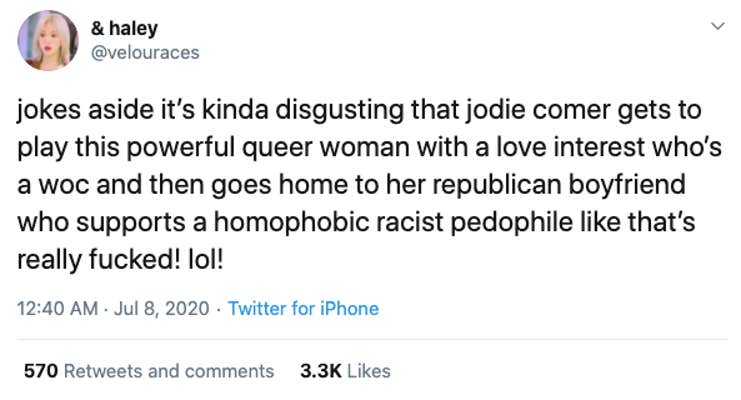This screenshot has height=400, width=741.
Task: Click the last tweet line ending 'lol!'
Action: click(x=120, y=260)
